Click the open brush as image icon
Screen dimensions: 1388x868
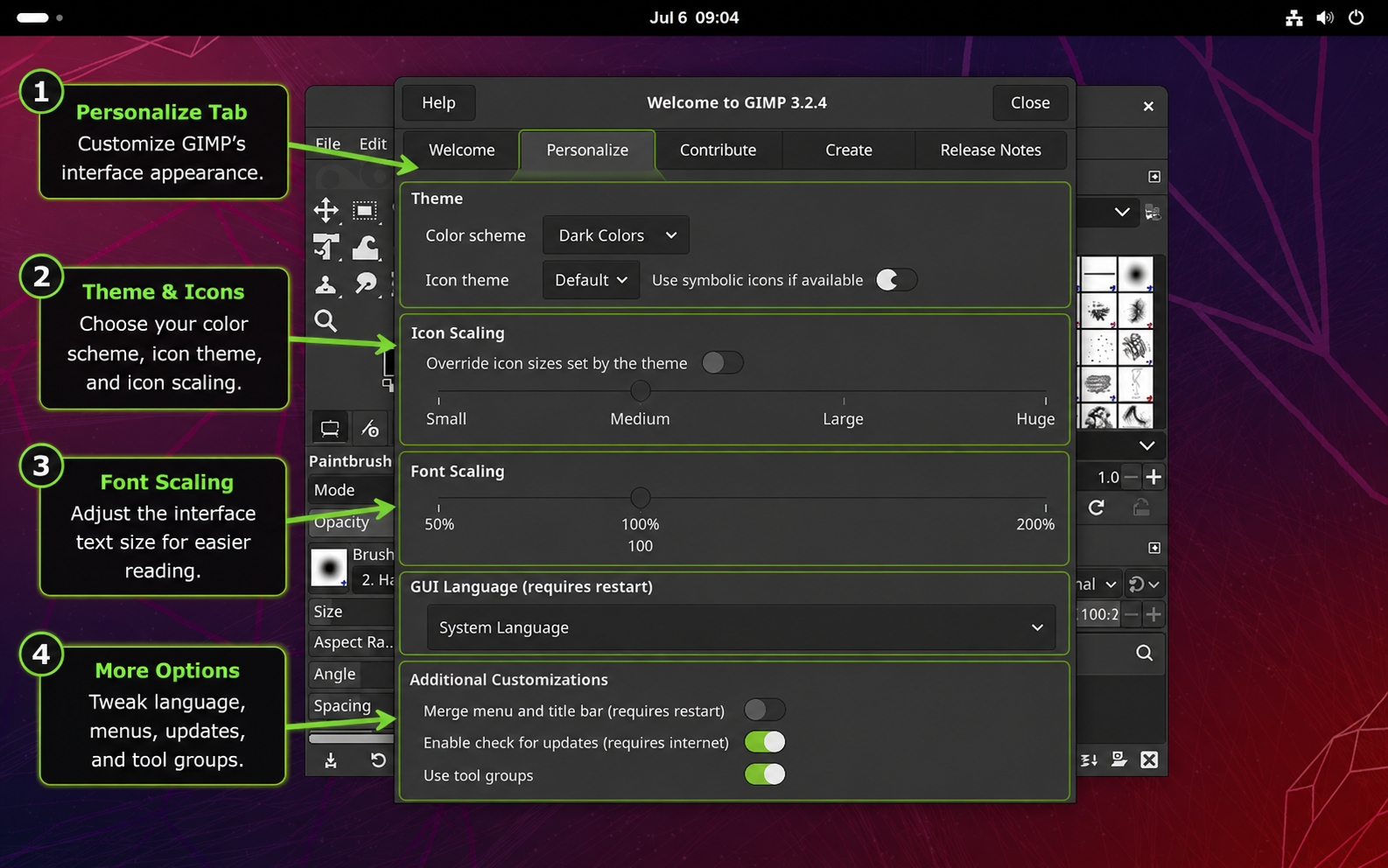pyautogui.click(x=1153, y=213)
